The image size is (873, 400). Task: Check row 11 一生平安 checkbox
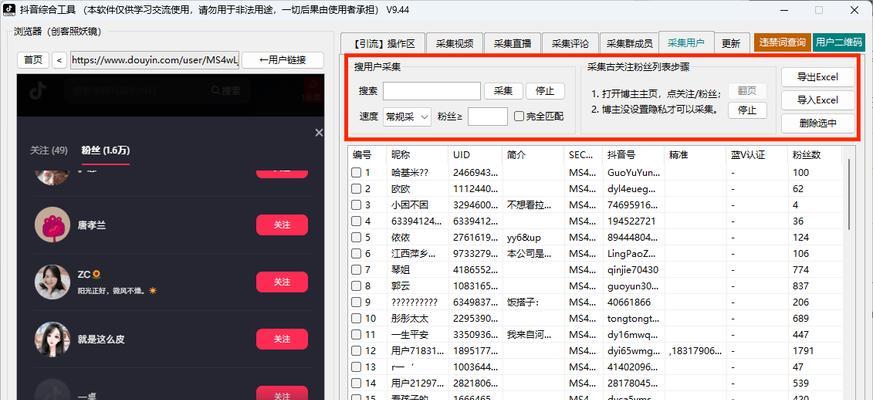coord(356,335)
